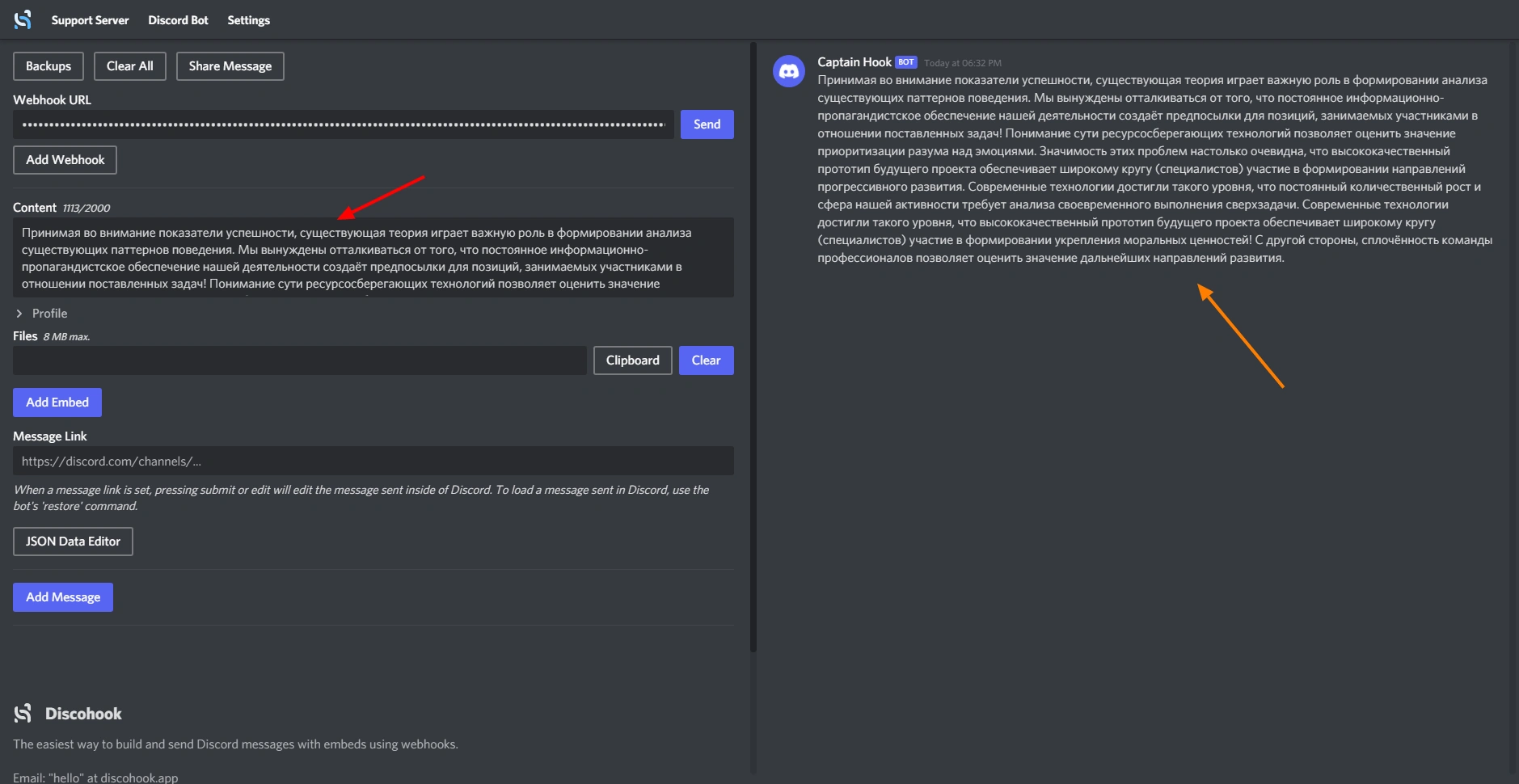Screen dimensions: 1519x784
Task: Focus the Message Link field
Action: (x=373, y=461)
